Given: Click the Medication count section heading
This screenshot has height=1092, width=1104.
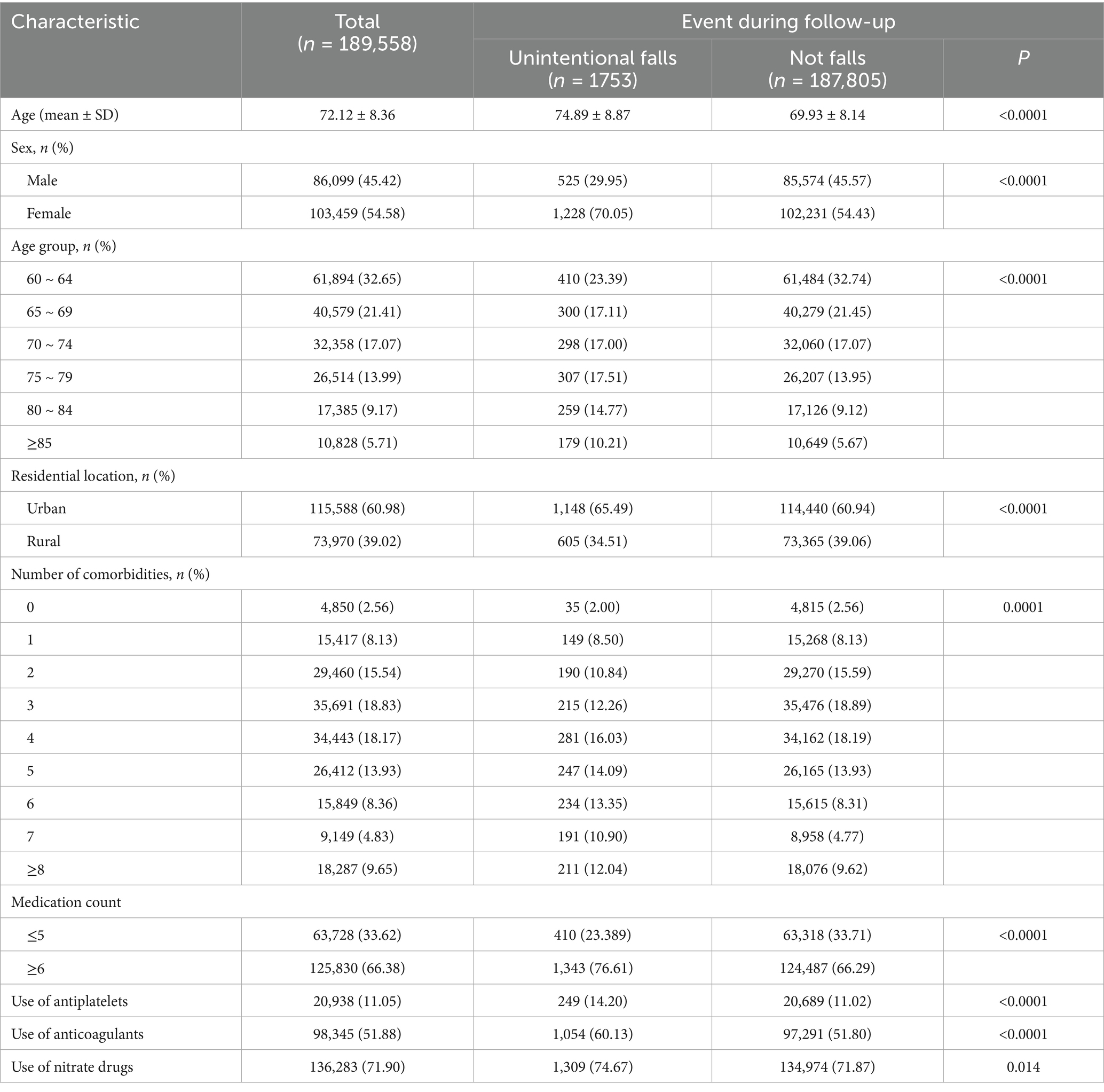Looking at the screenshot, I should pyautogui.click(x=66, y=902).
